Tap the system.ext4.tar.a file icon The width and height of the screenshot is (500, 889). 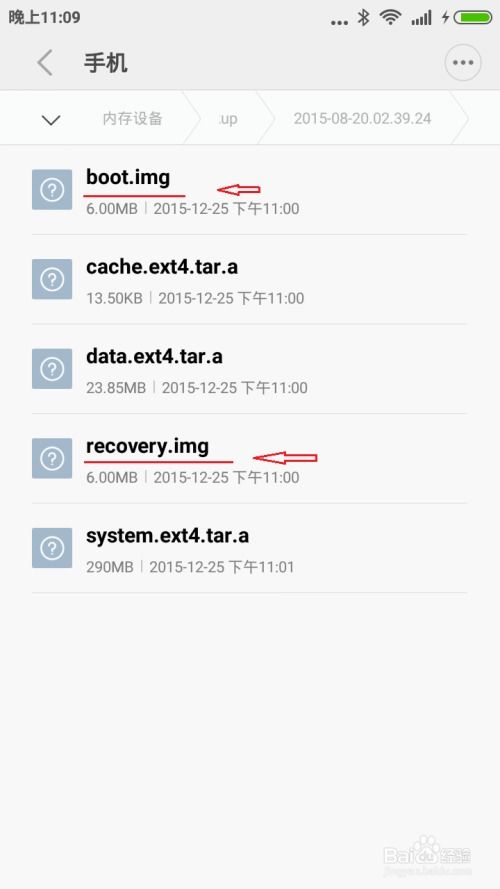[x=52, y=548]
